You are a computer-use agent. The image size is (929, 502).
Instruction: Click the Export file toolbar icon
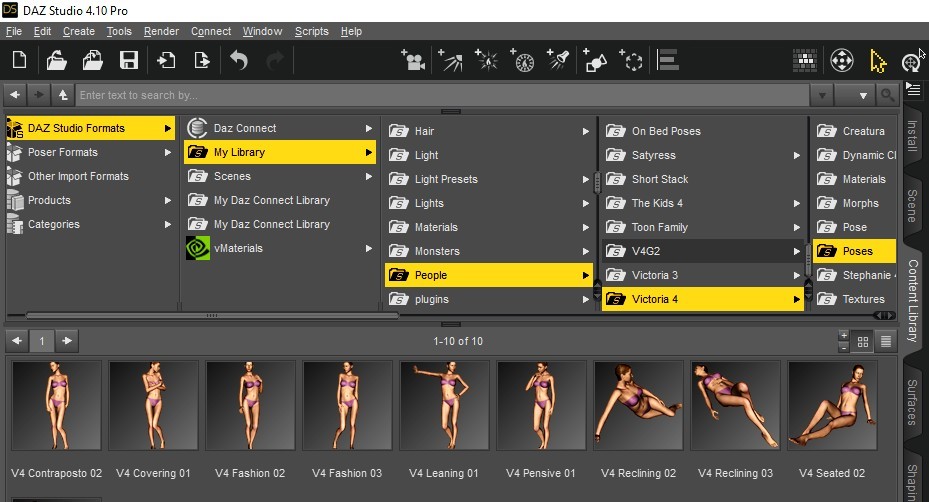[201, 60]
